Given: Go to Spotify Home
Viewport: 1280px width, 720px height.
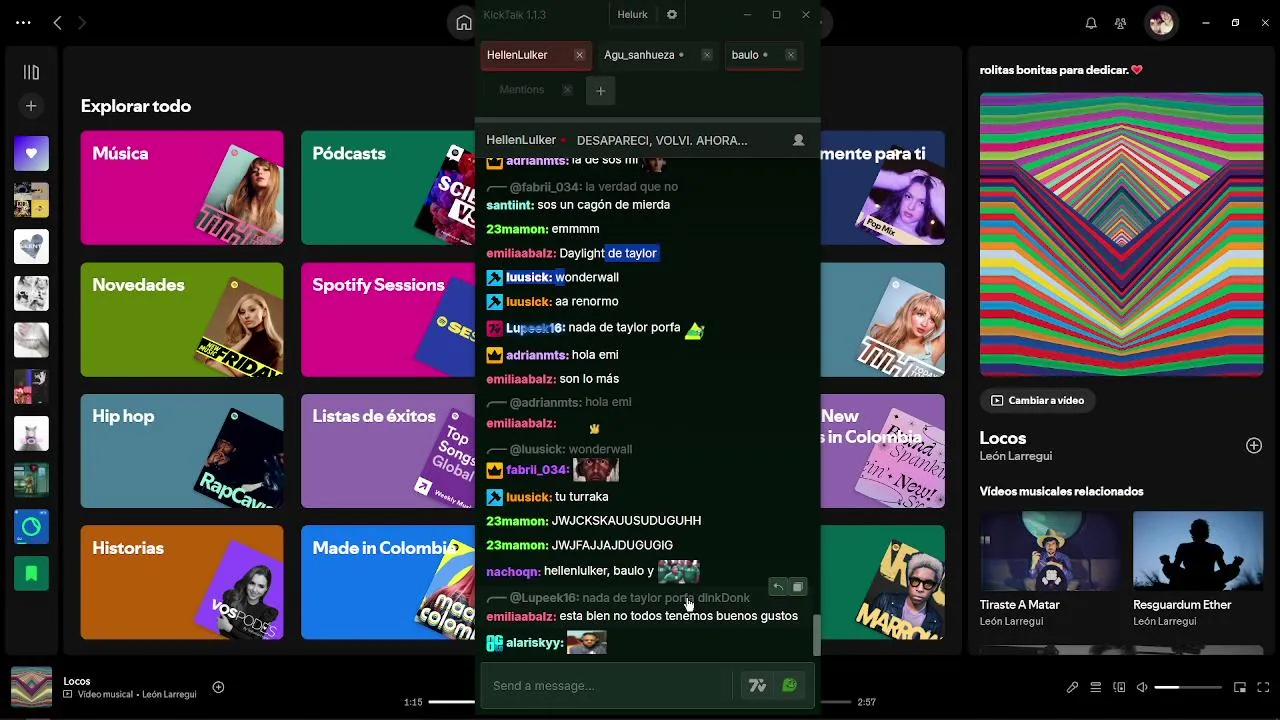Looking at the screenshot, I should (x=463, y=23).
